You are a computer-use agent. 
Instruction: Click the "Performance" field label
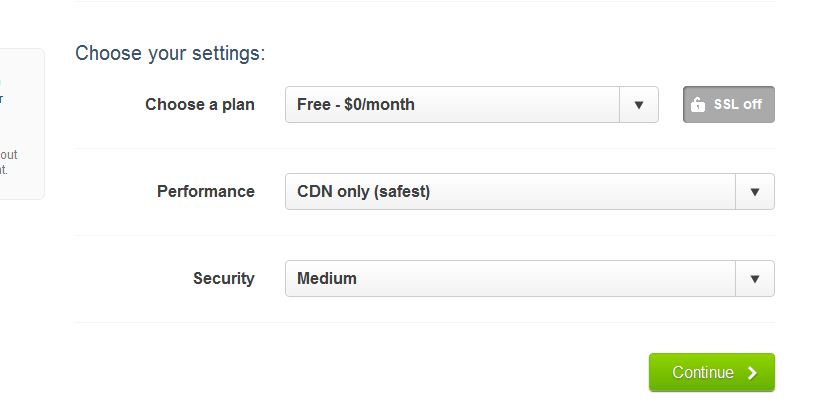coord(206,191)
